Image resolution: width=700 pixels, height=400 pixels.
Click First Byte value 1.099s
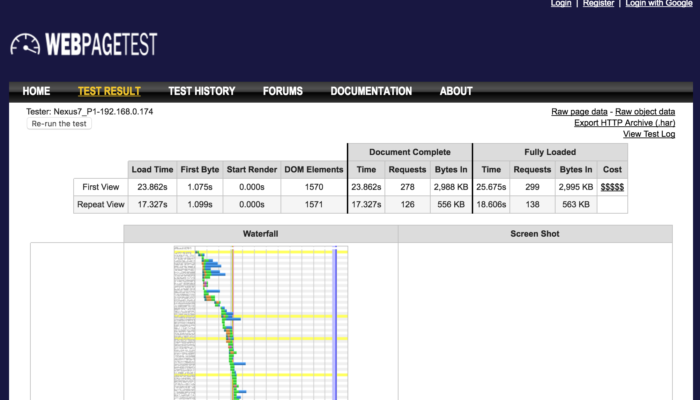point(200,204)
